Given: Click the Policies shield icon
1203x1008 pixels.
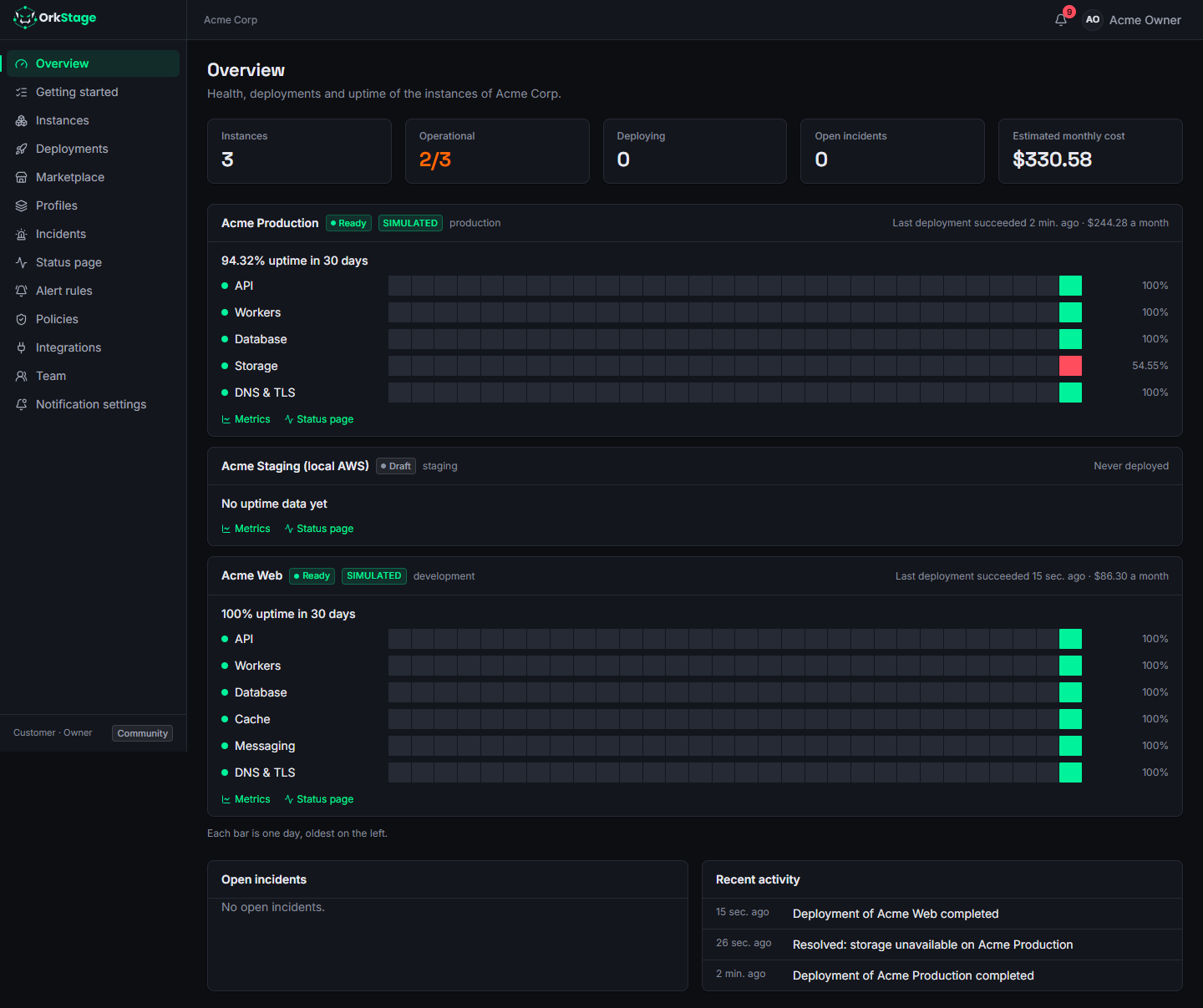Looking at the screenshot, I should click(x=22, y=319).
